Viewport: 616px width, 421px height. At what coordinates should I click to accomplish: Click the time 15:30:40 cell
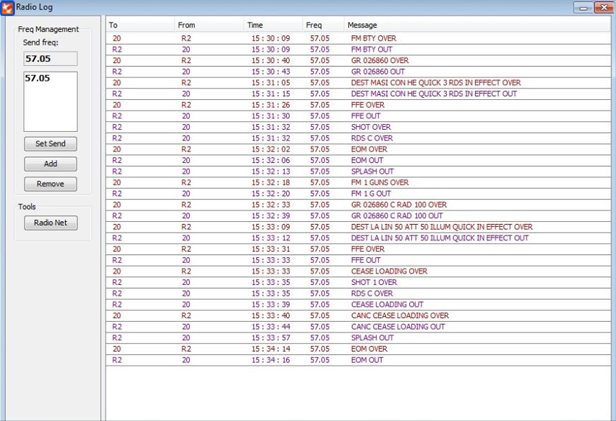point(271,60)
